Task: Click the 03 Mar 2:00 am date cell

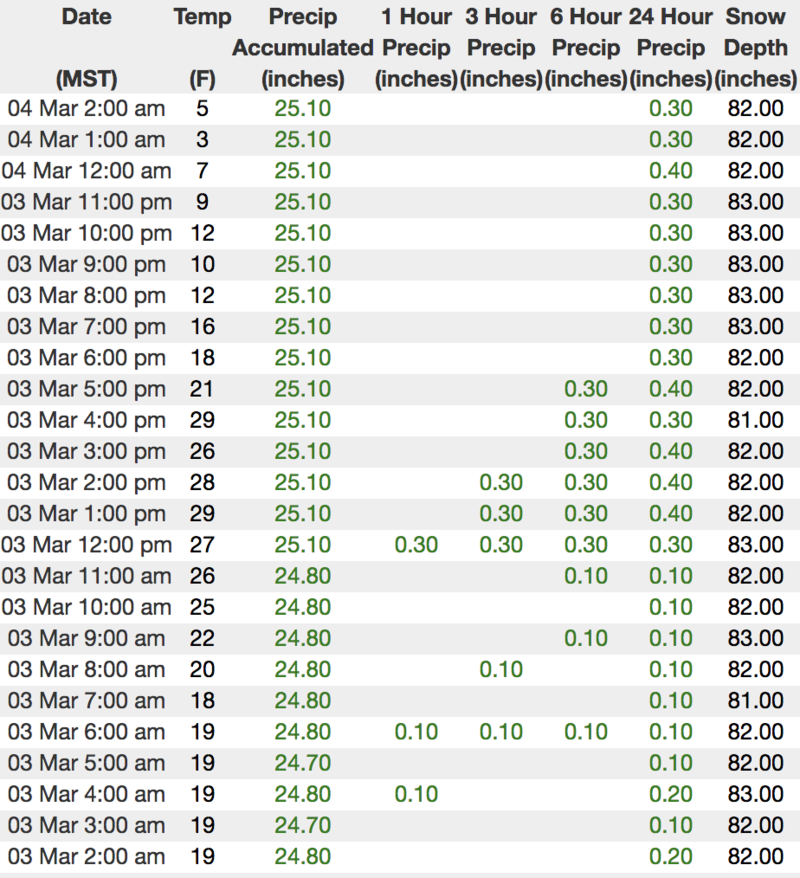Action: 86,857
